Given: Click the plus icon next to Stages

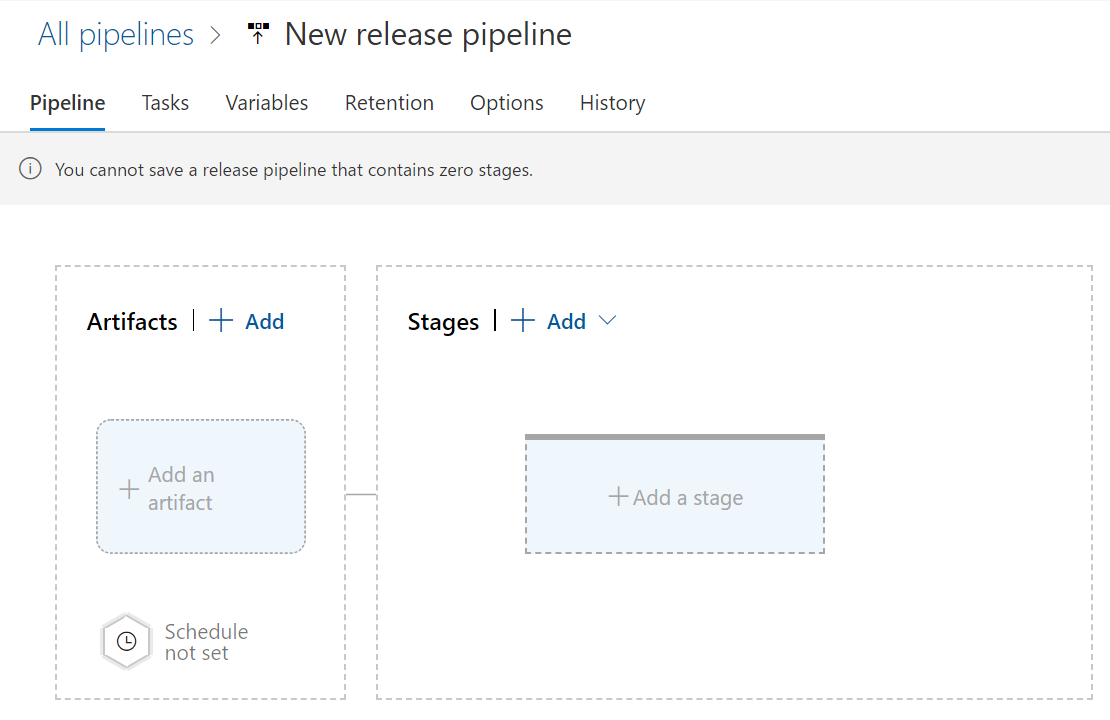Looking at the screenshot, I should (x=523, y=321).
